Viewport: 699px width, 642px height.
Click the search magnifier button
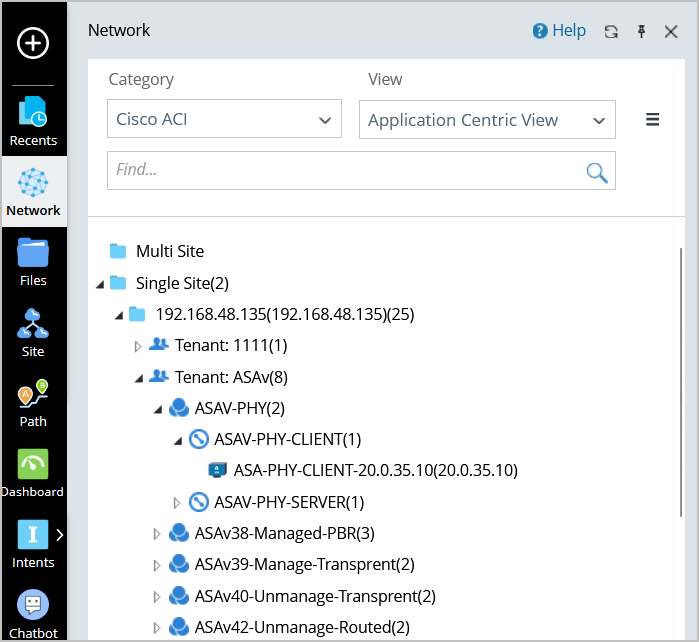pos(597,171)
